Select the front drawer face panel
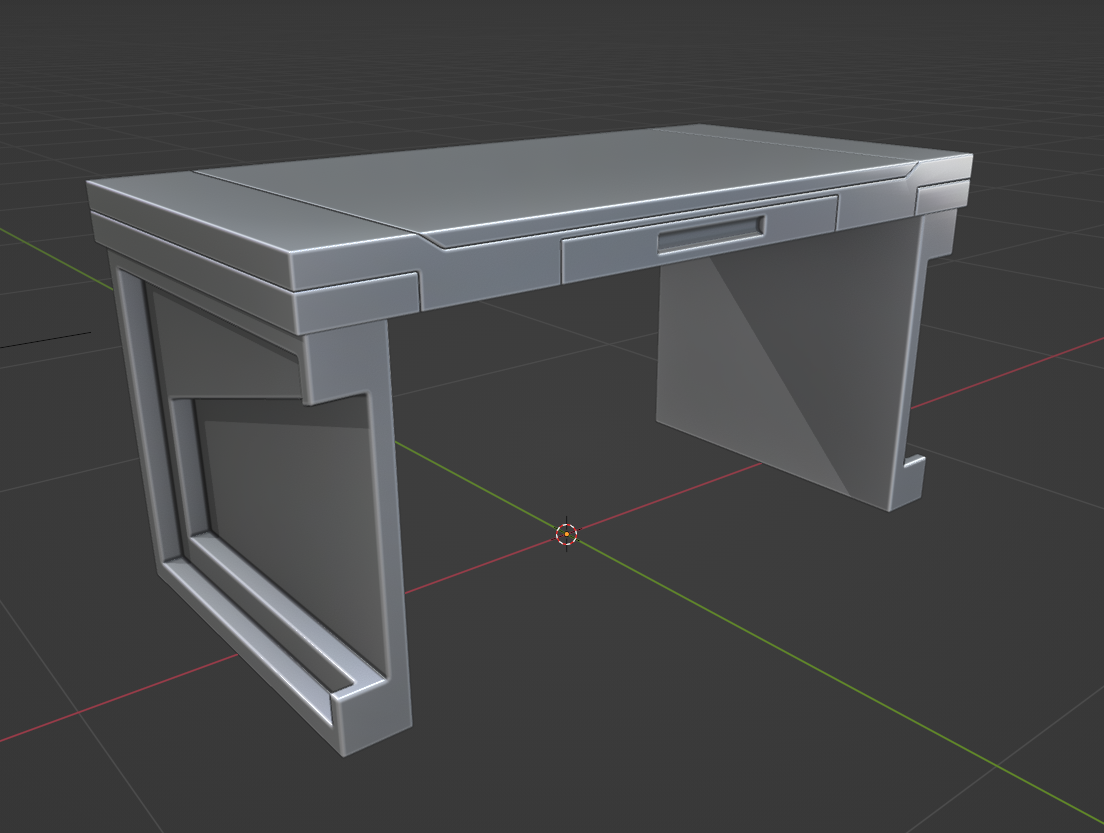 point(699,239)
